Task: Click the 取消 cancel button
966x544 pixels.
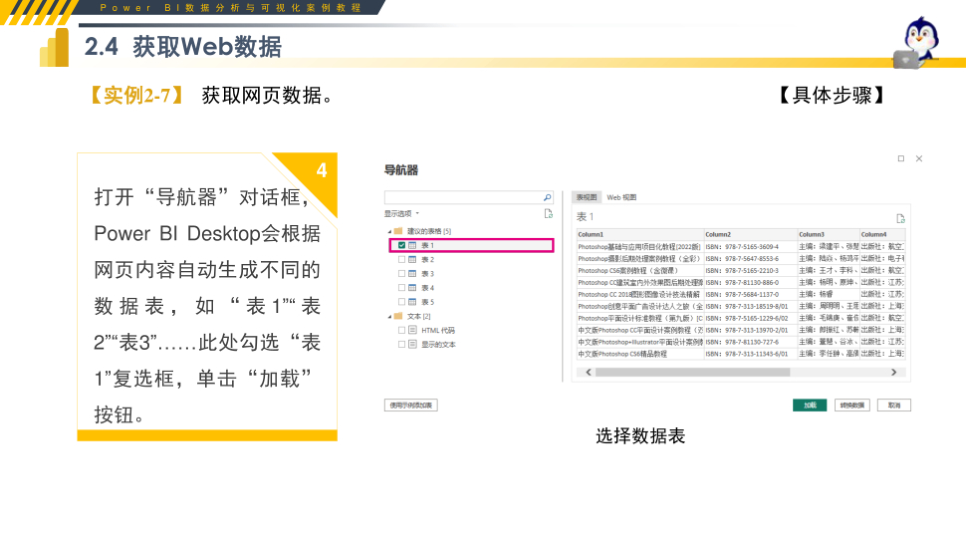Action: pyautogui.click(x=894, y=405)
